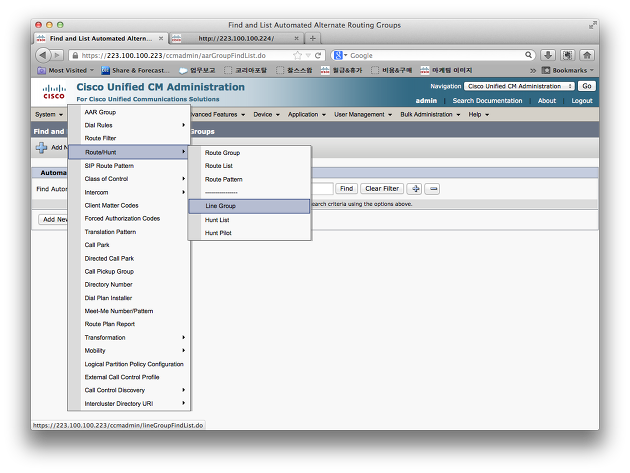
Task: Select Route List in submenu
Action: (x=250, y=166)
